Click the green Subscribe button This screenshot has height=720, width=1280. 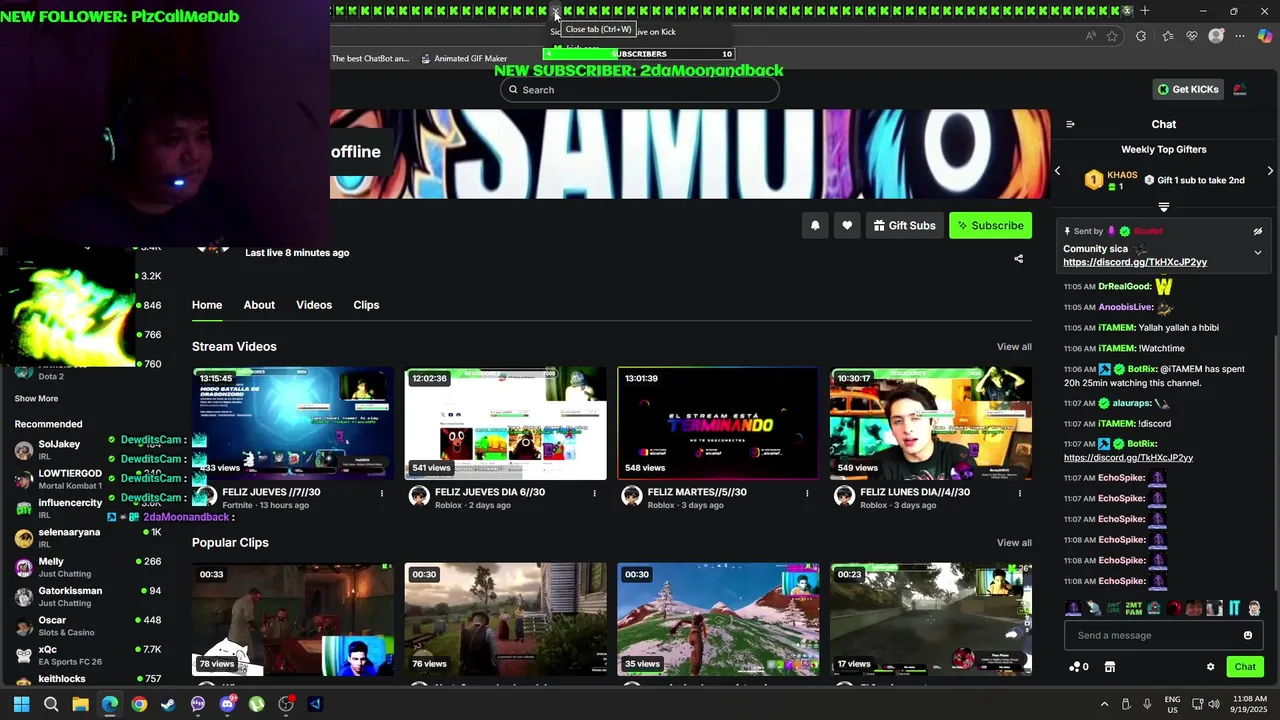pyautogui.click(x=990, y=226)
